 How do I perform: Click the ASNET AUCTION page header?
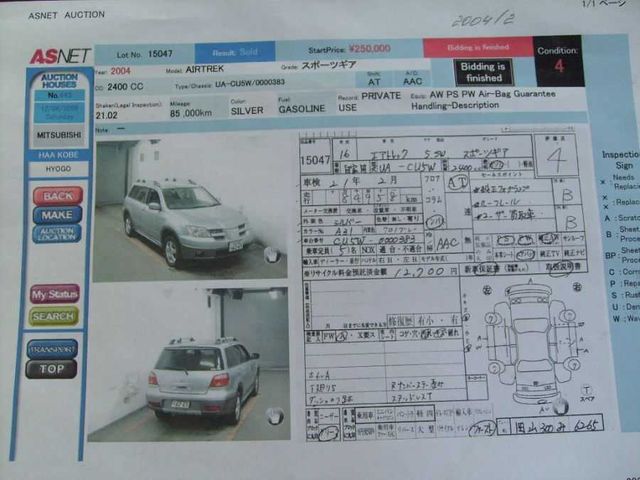67,15
